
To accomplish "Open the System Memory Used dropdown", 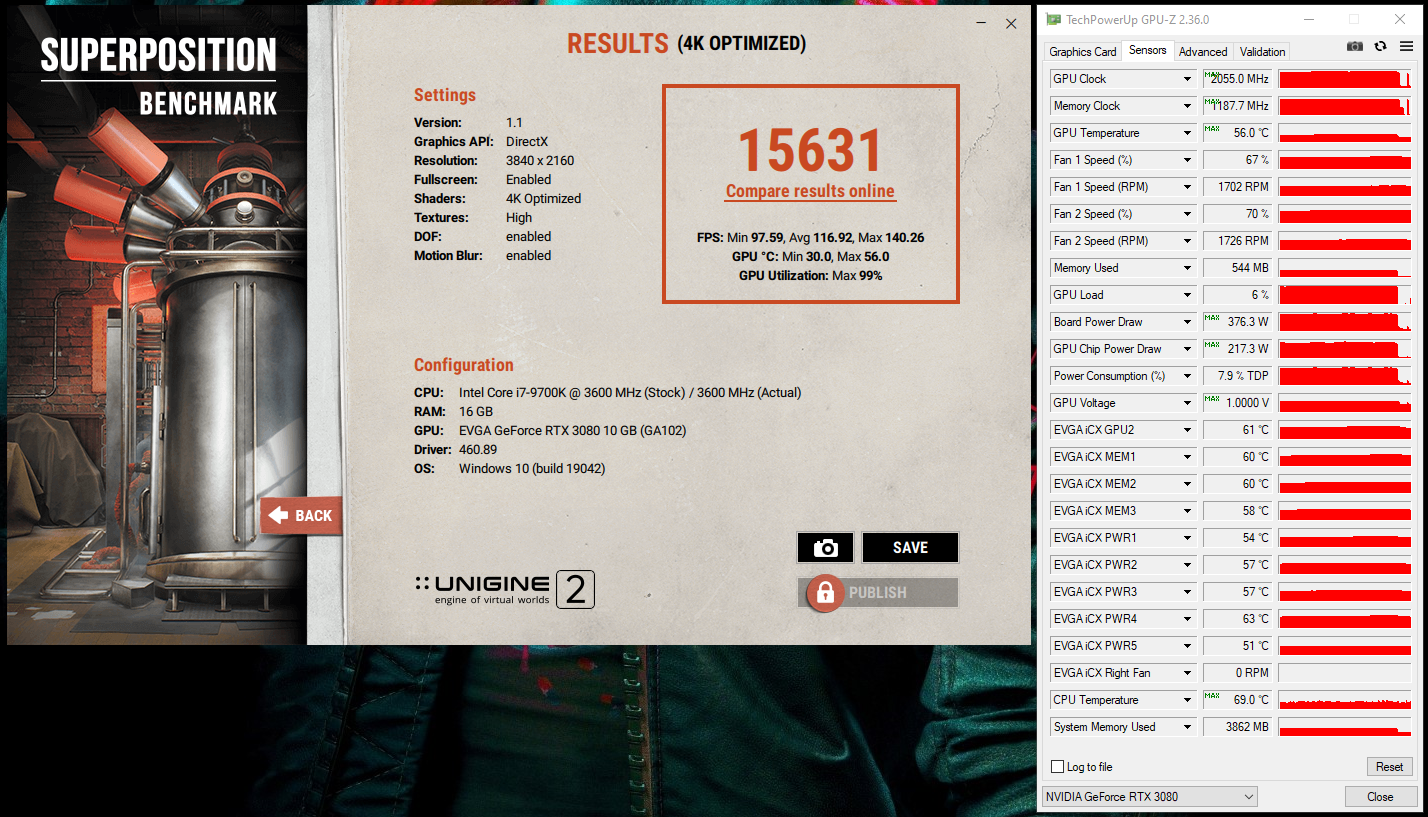I will [x=1188, y=727].
